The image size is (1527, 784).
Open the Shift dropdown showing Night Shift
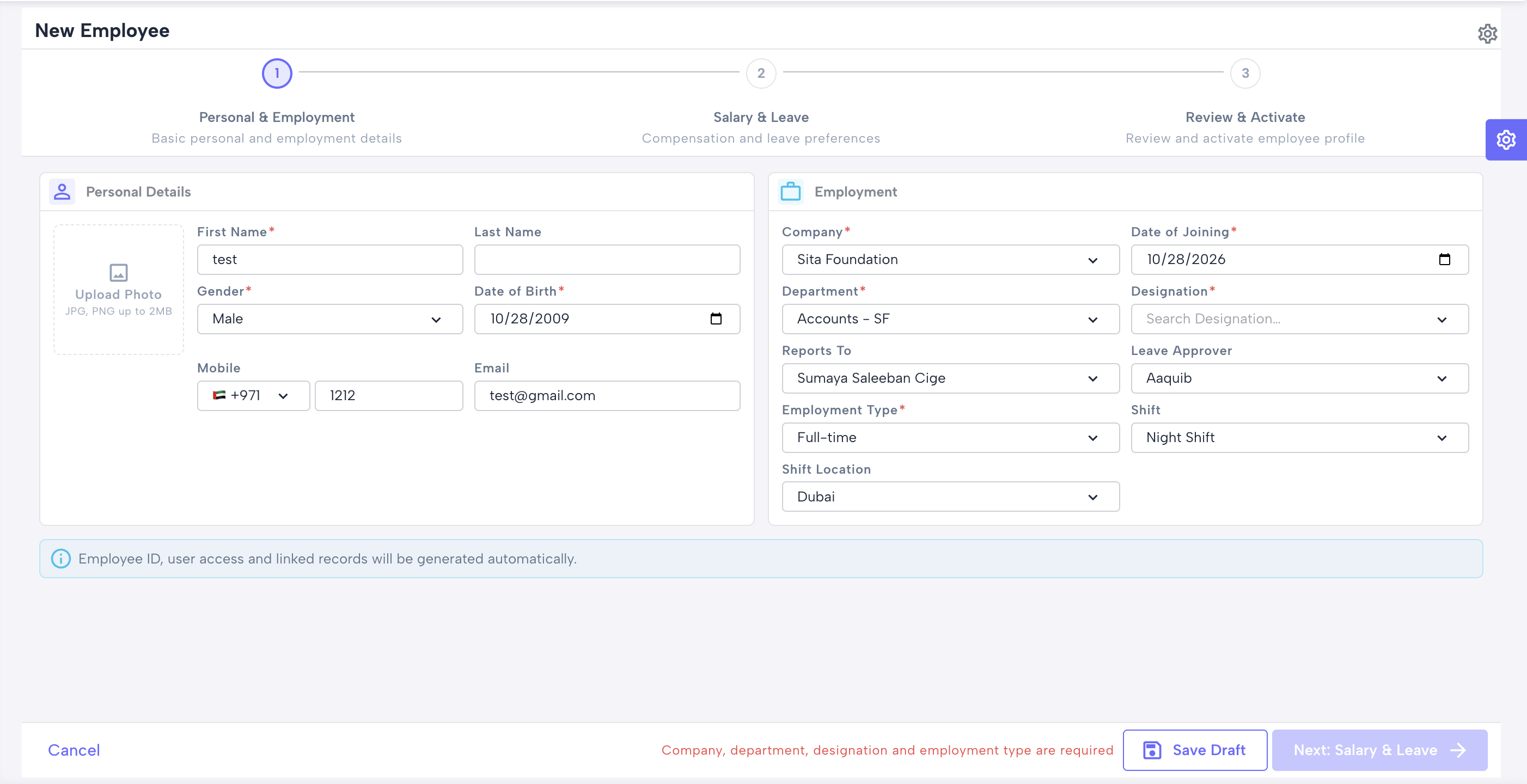[1300, 437]
